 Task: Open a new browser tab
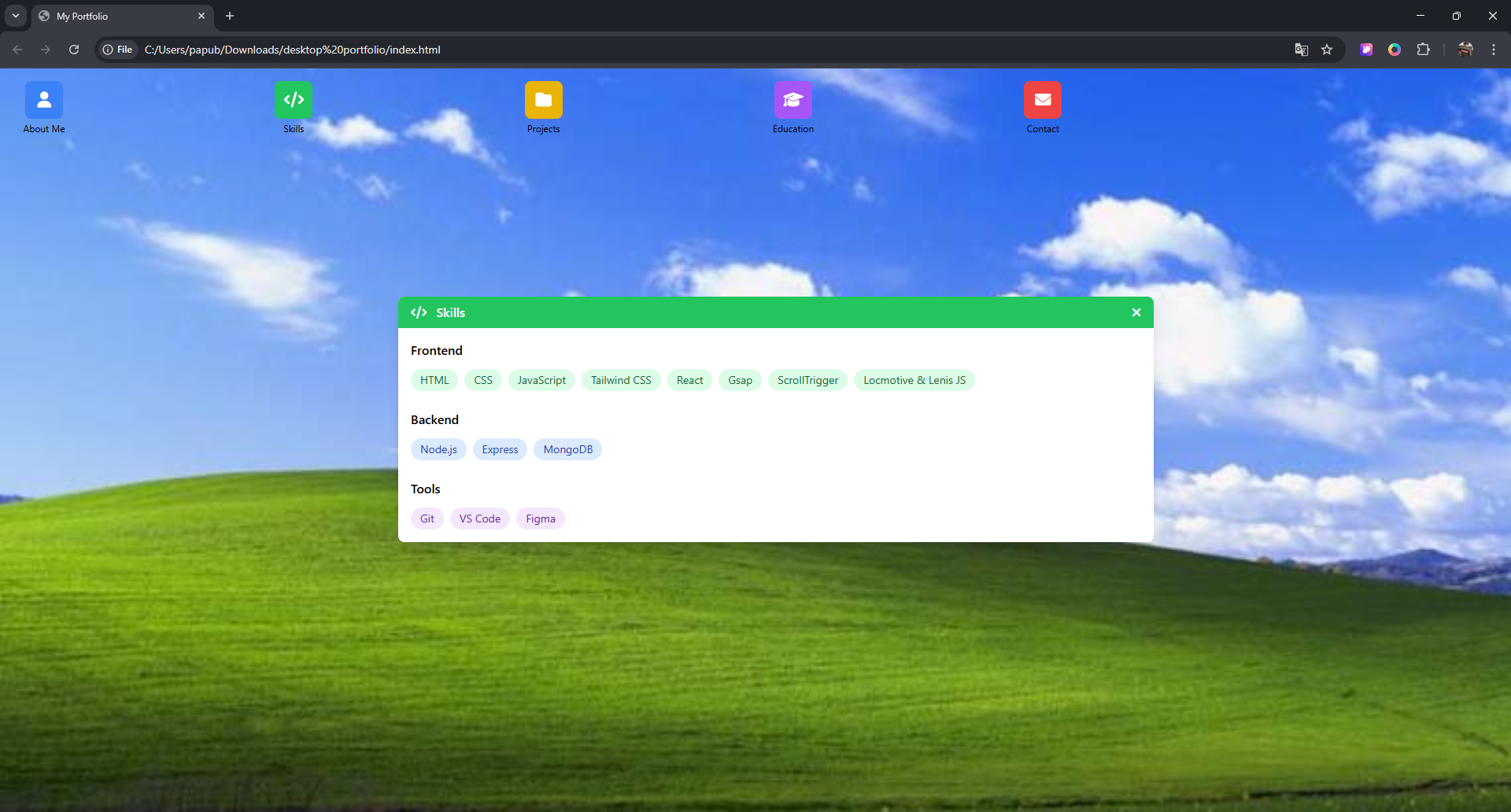[230, 16]
